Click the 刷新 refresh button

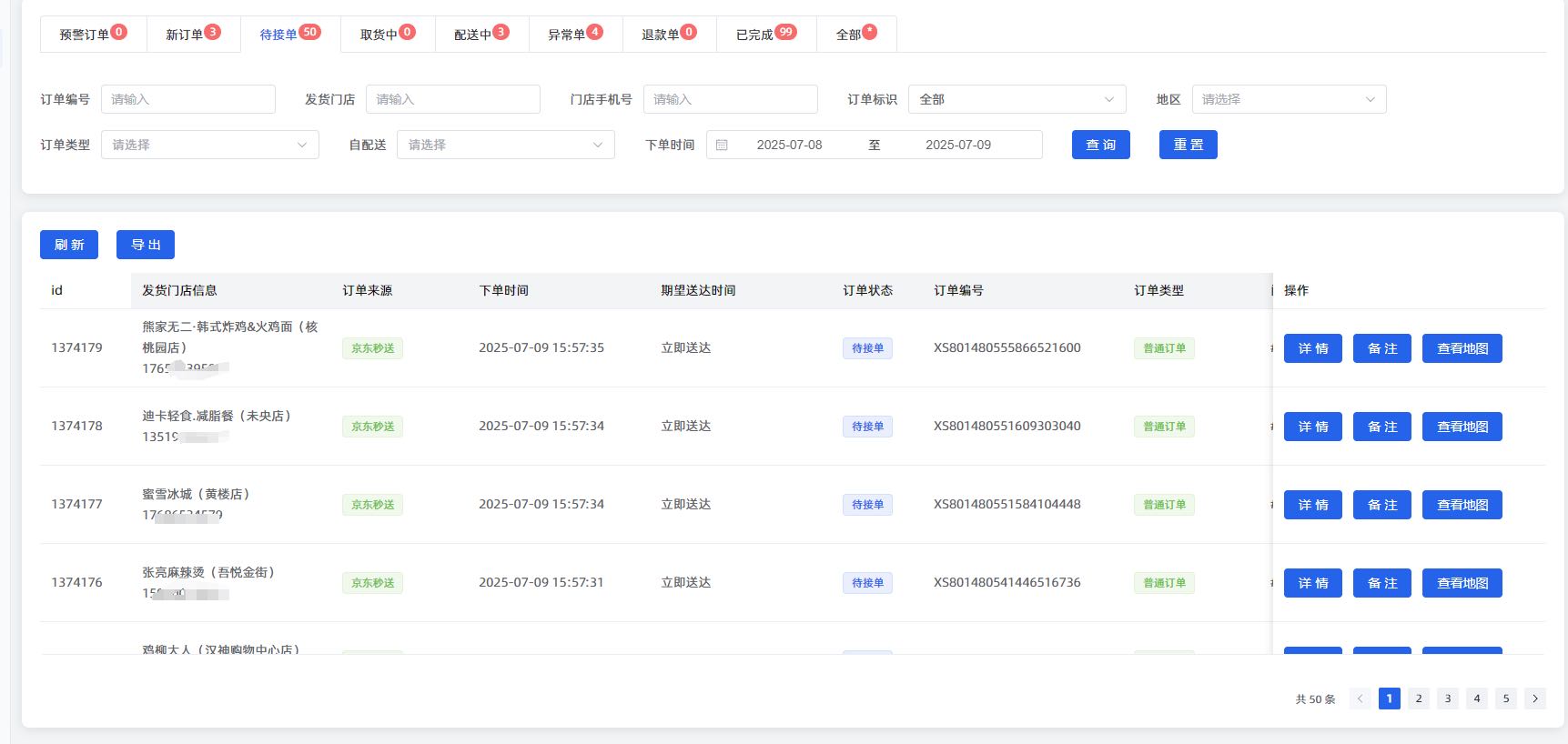(x=69, y=245)
